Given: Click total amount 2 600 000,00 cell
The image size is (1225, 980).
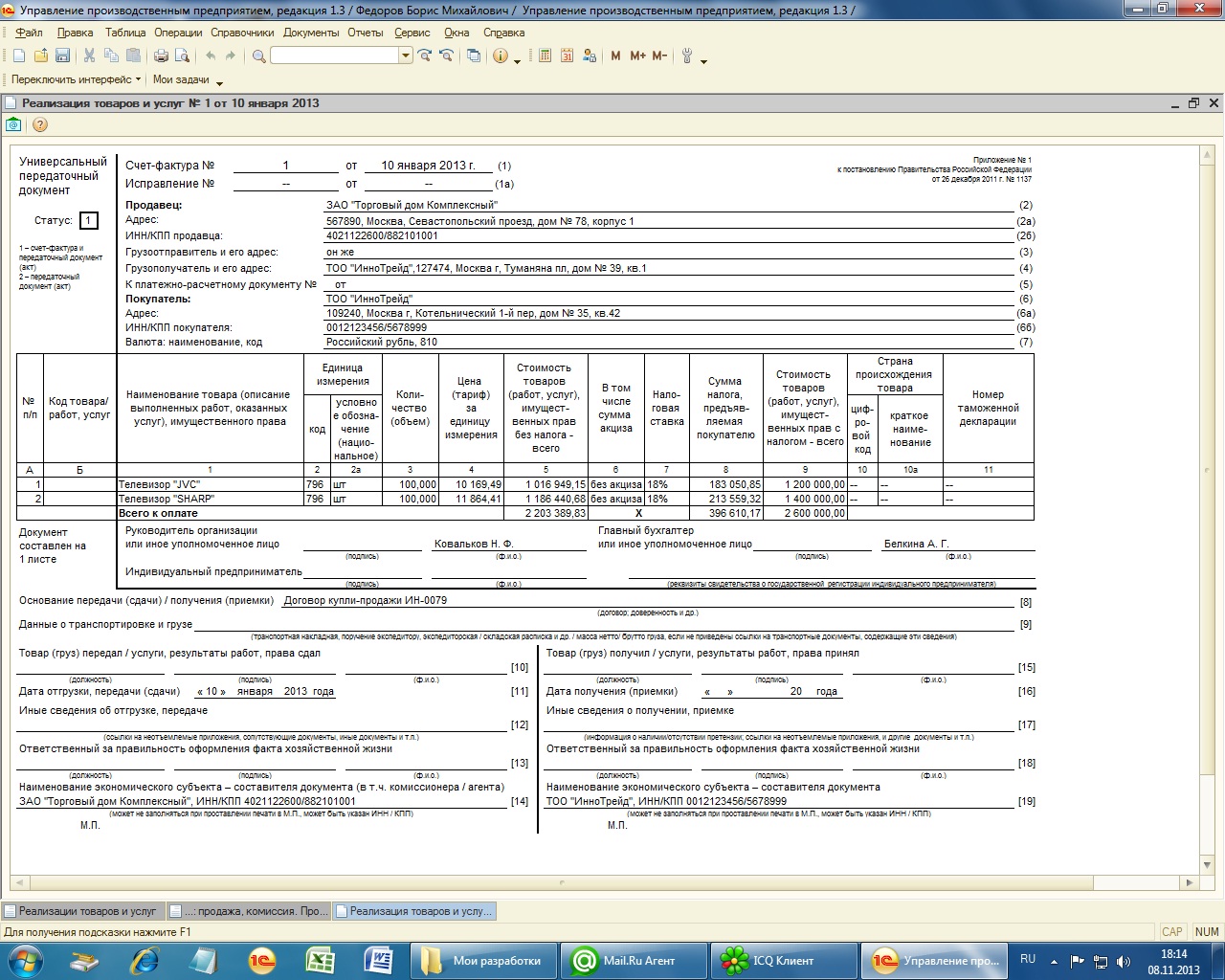Looking at the screenshot, I should tap(804, 513).
